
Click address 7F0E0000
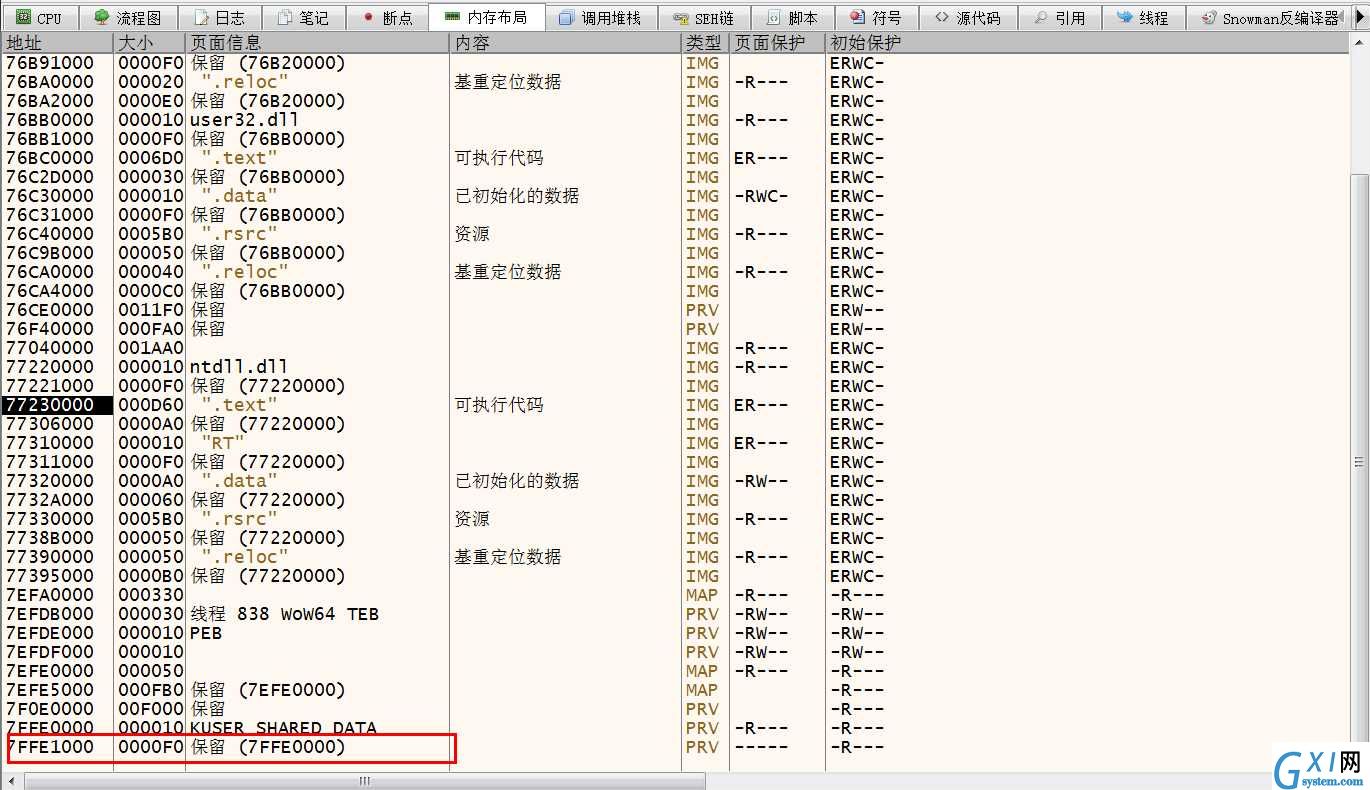click(50, 709)
